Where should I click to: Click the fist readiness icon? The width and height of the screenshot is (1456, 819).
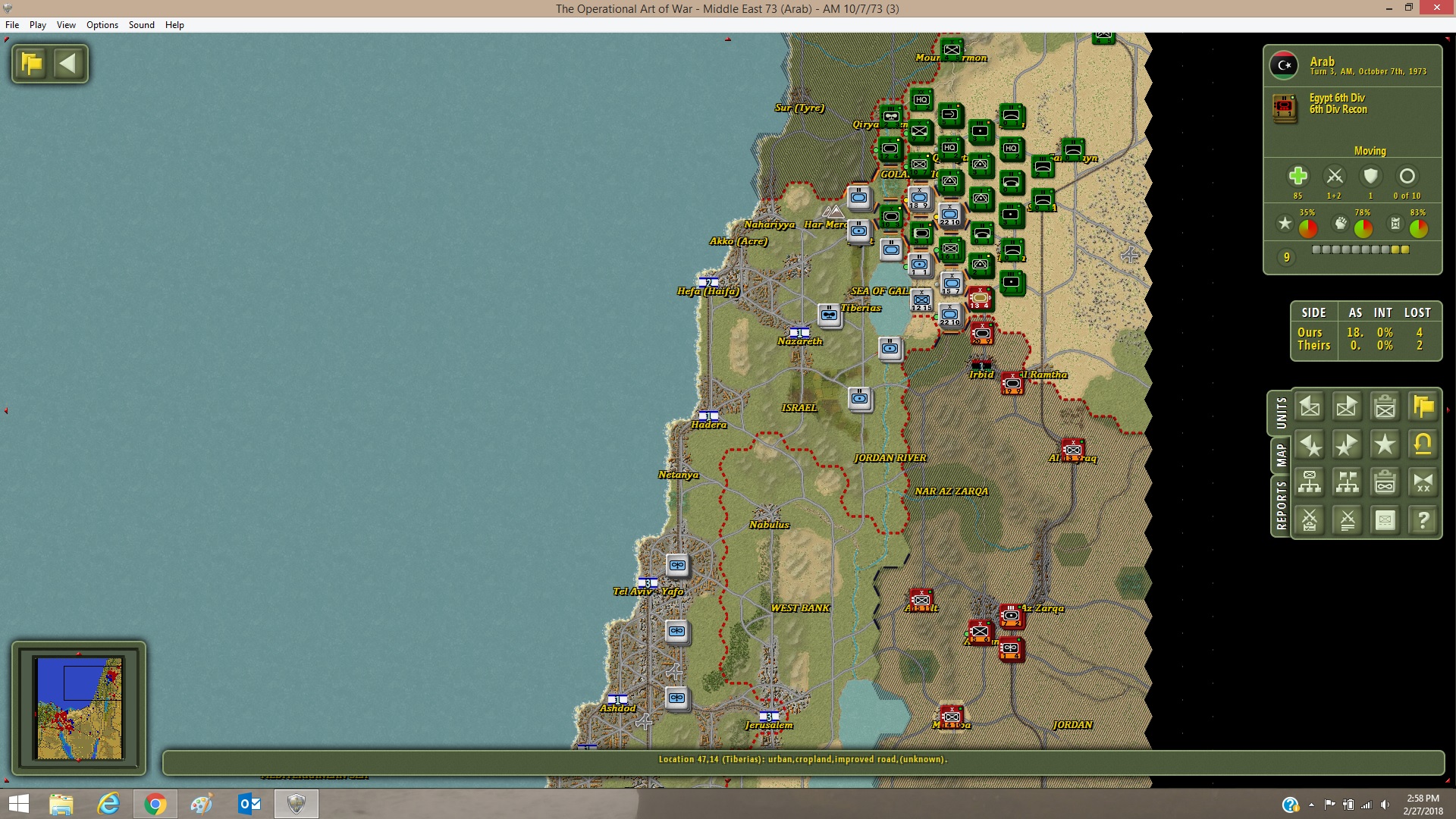1341,223
